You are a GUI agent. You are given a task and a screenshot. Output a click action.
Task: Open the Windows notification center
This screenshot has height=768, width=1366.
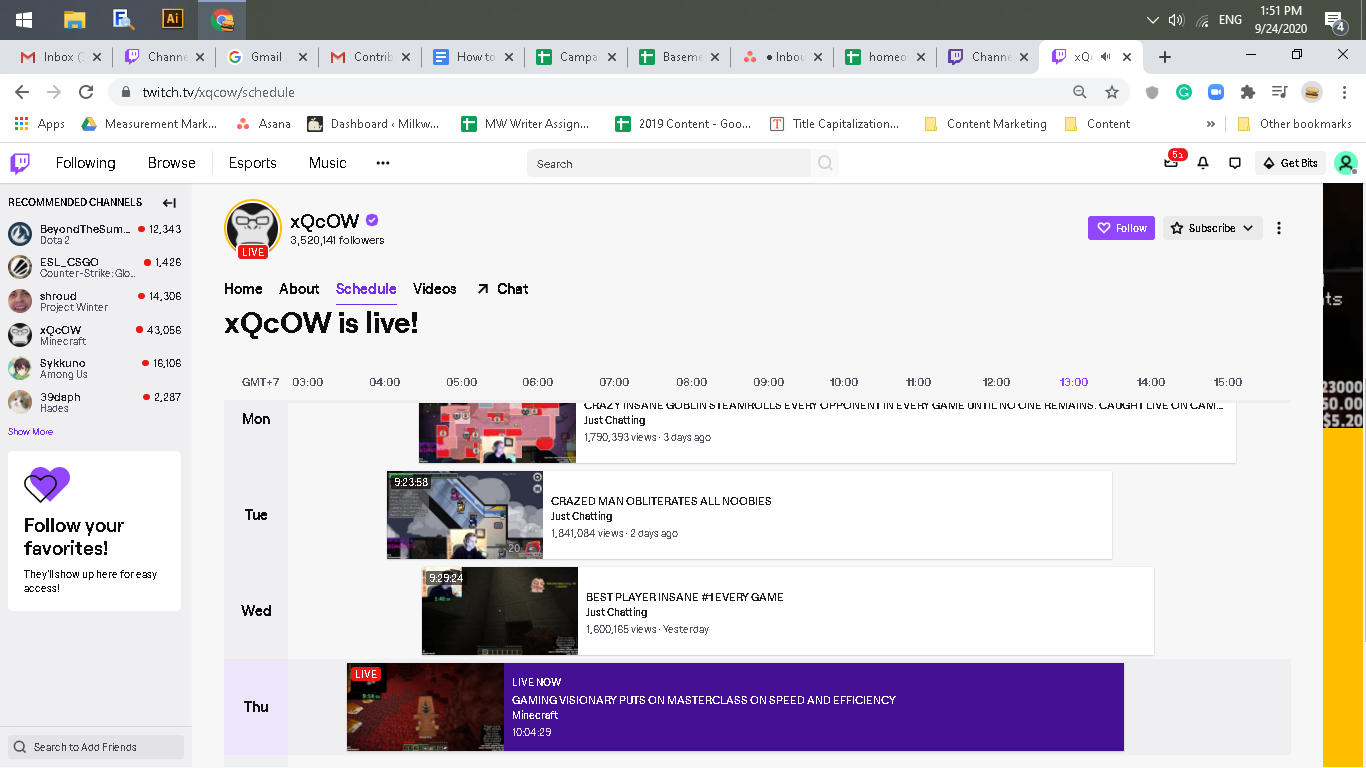(x=1334, y=20)
